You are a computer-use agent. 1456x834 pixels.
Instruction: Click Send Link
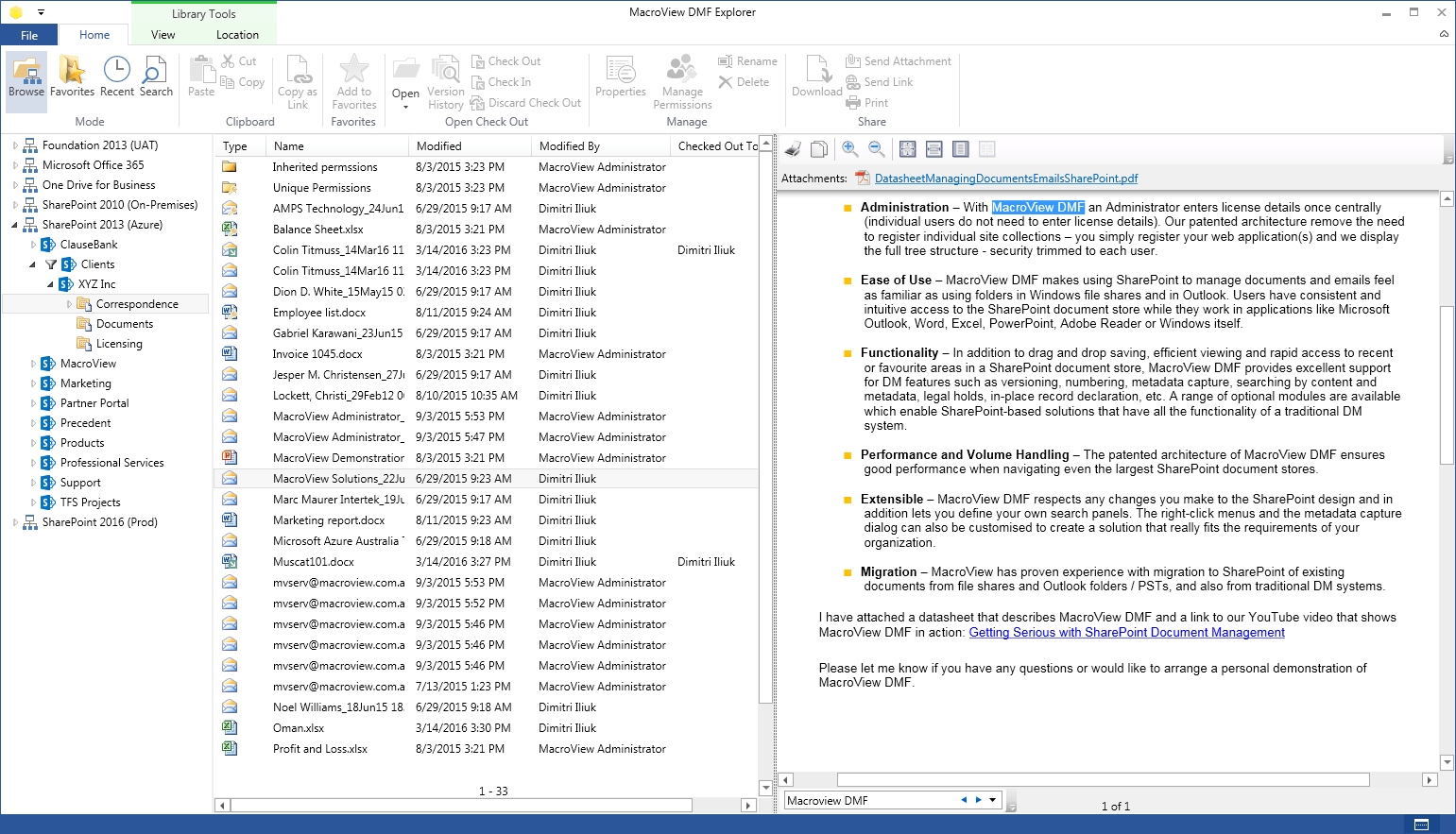coord(880,82)
